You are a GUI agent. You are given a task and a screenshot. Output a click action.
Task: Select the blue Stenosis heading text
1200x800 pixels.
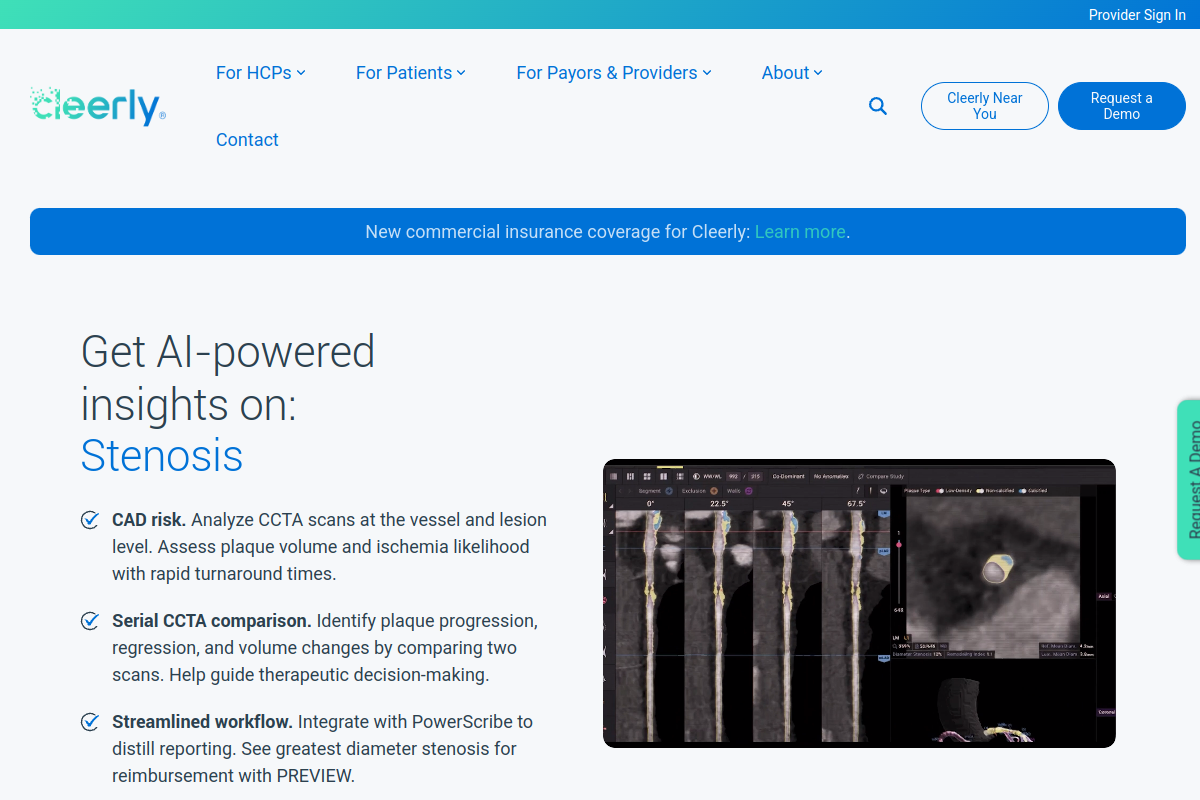[162, 455]
